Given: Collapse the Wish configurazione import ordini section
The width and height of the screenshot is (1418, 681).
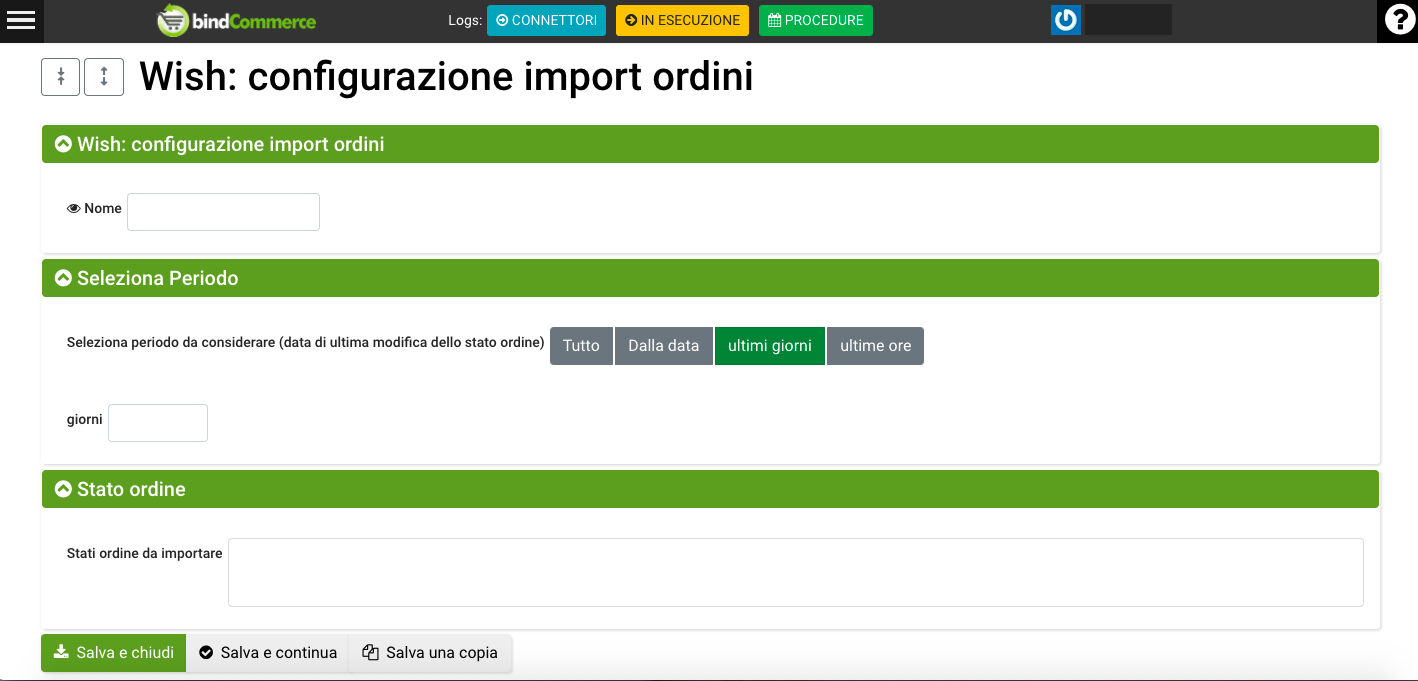Looking at the screenshot, I should pyautogui.click(x=64, y=145).
